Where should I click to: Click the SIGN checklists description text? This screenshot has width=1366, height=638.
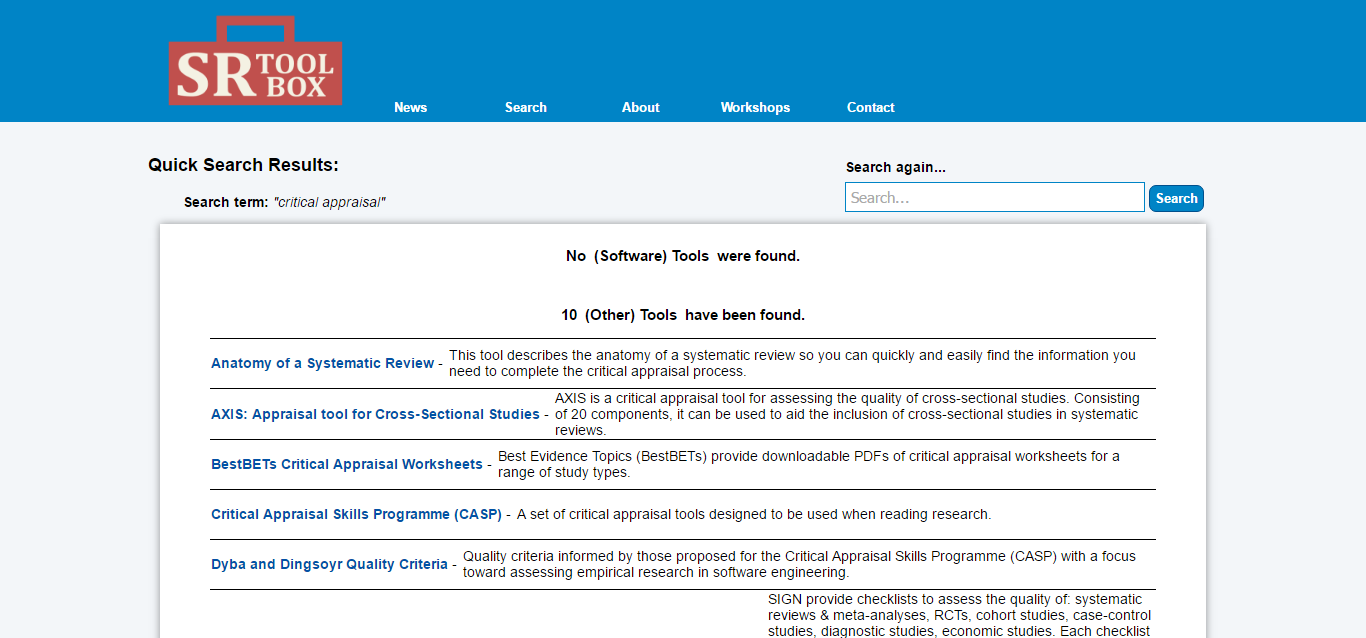(x=960, y=615)
